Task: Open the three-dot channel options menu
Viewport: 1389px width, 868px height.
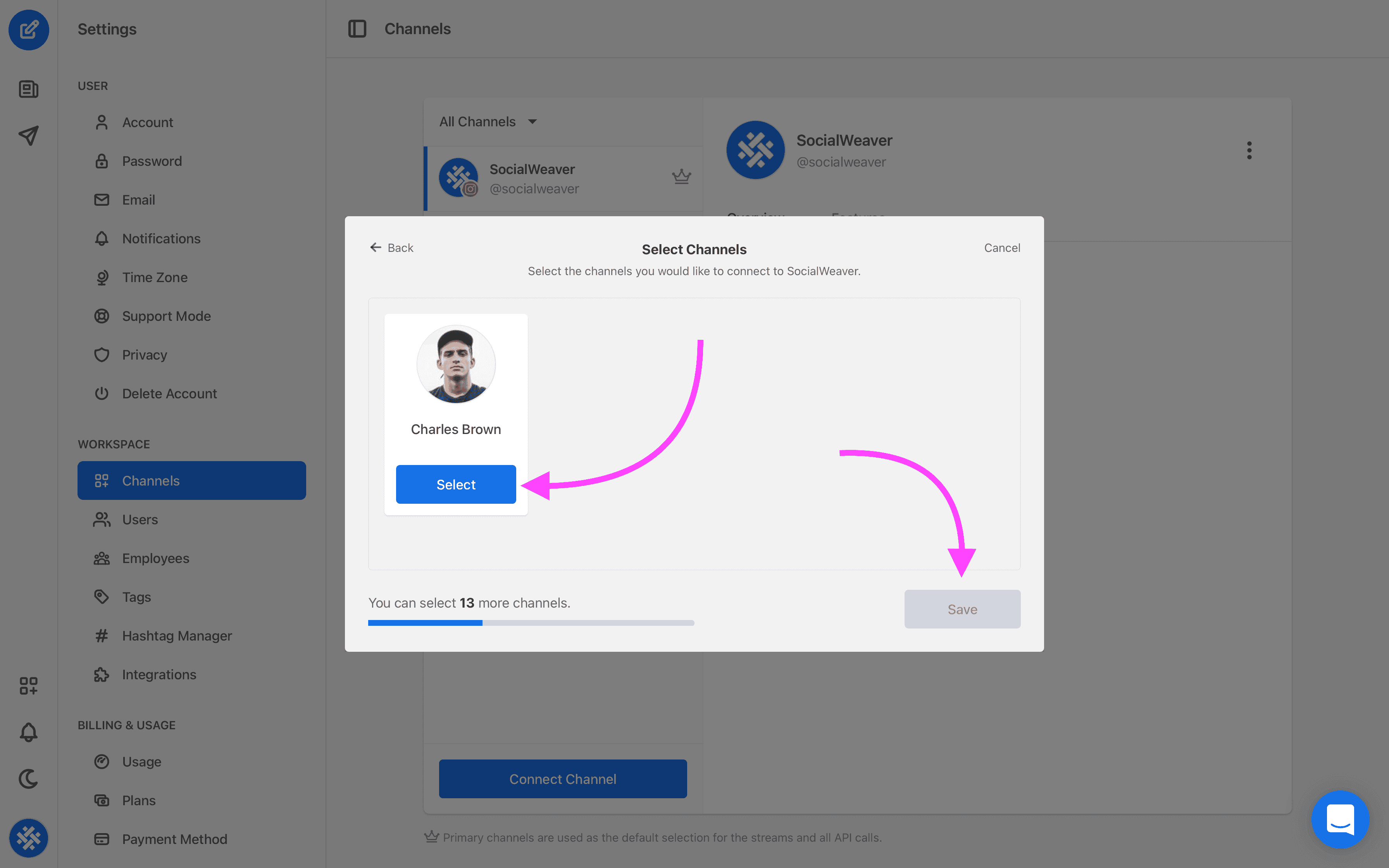Action: 1249,150
